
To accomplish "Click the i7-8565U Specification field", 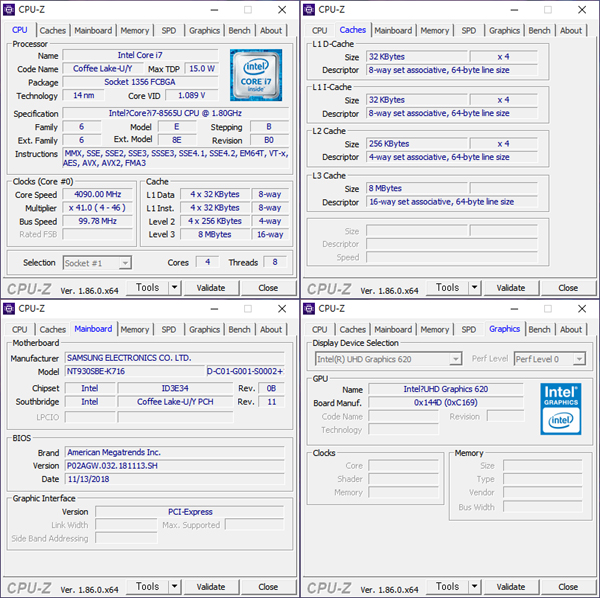I will [176, 113].
